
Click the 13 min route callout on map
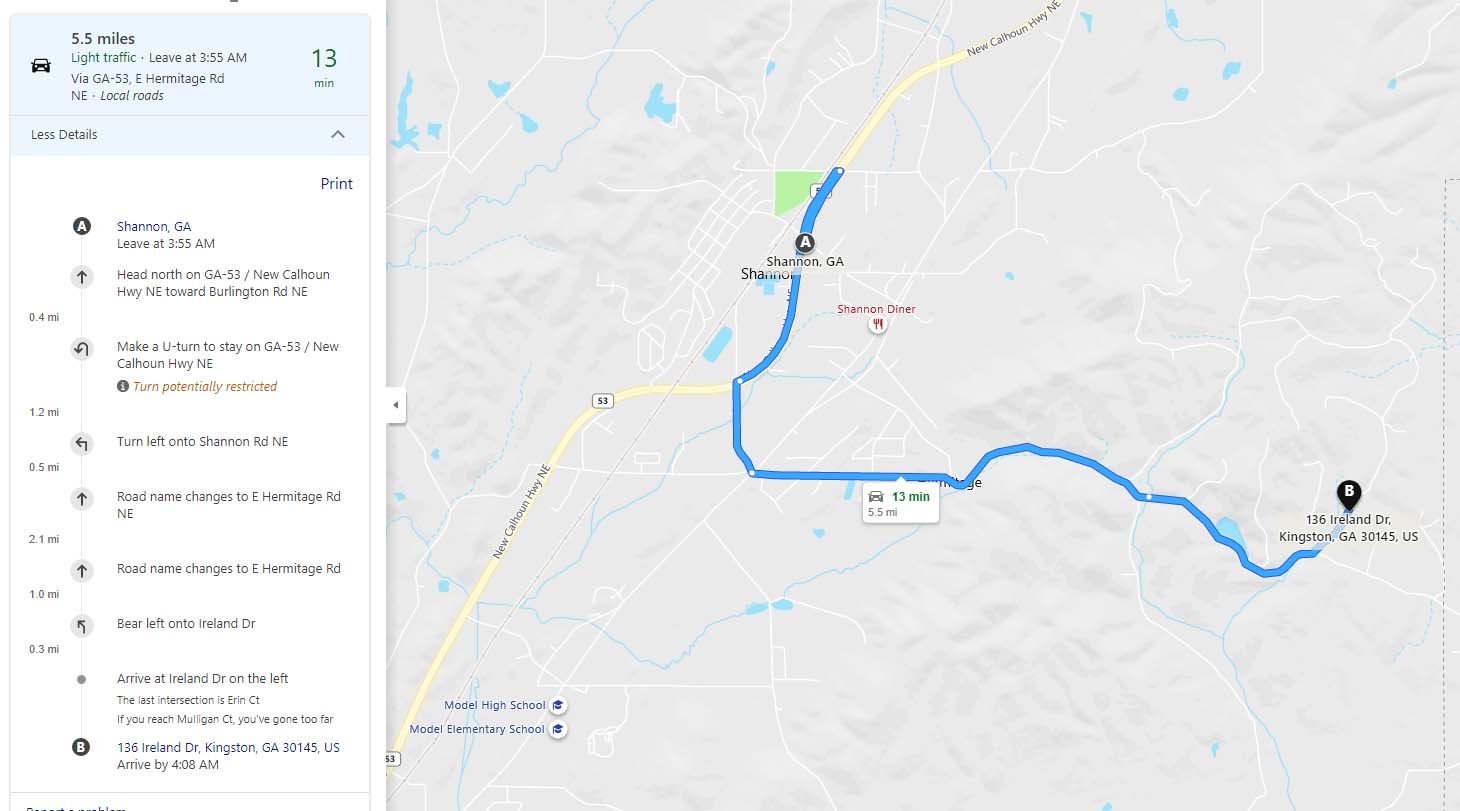point(900,503)
